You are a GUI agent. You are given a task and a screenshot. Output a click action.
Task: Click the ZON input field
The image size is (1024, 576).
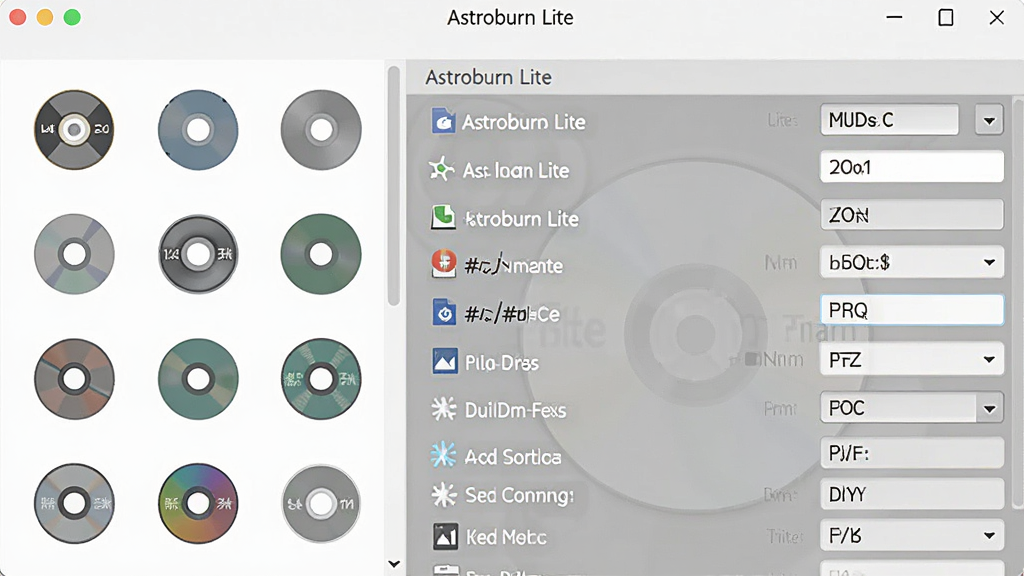[912, 215]
